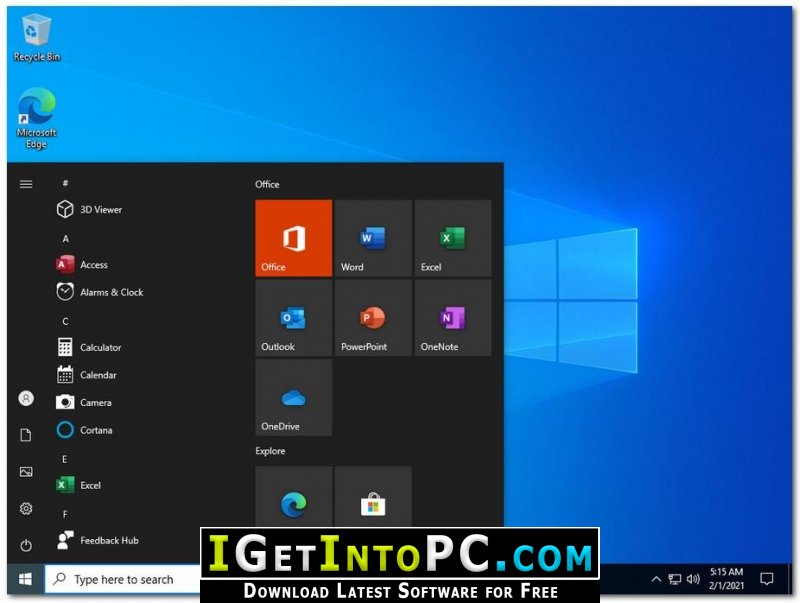Click the 'A' letter header in app list

pyautogui.click(x=65, y=238)
